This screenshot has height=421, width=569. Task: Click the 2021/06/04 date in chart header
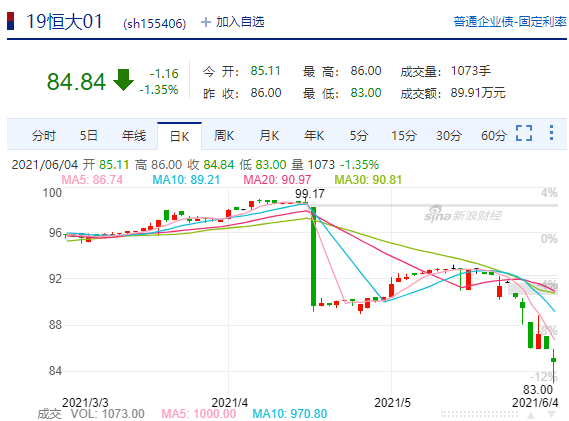click(x=45, y=165)
